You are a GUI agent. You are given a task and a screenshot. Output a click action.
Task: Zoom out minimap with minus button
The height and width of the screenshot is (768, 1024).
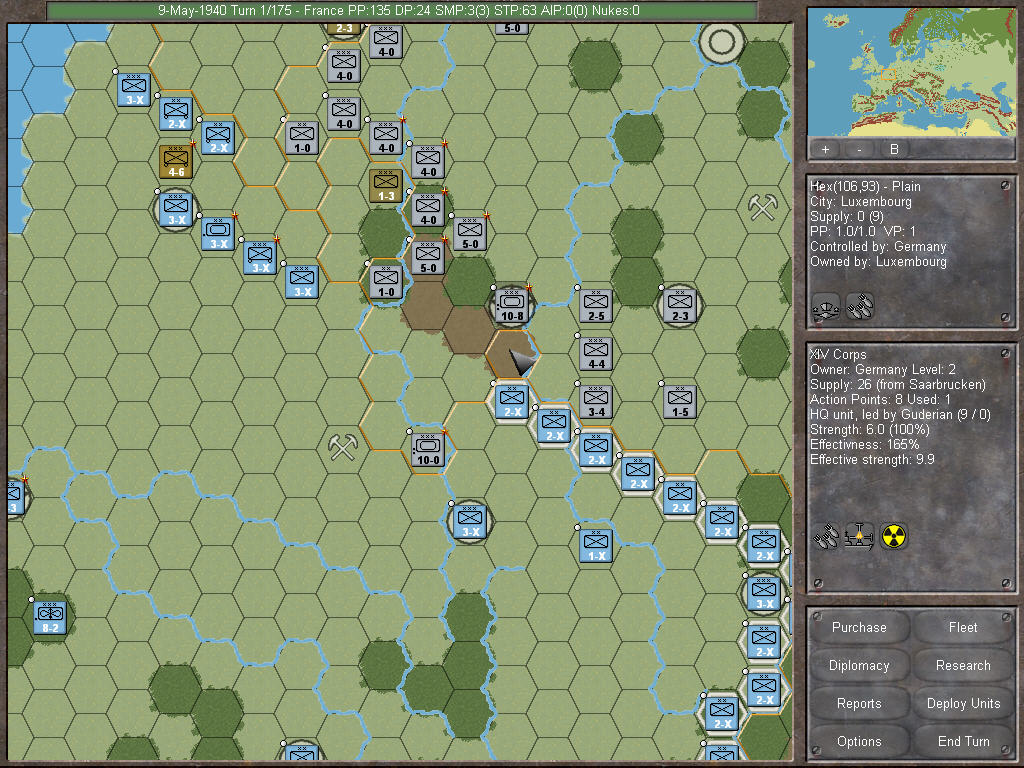tap(859, 149)
